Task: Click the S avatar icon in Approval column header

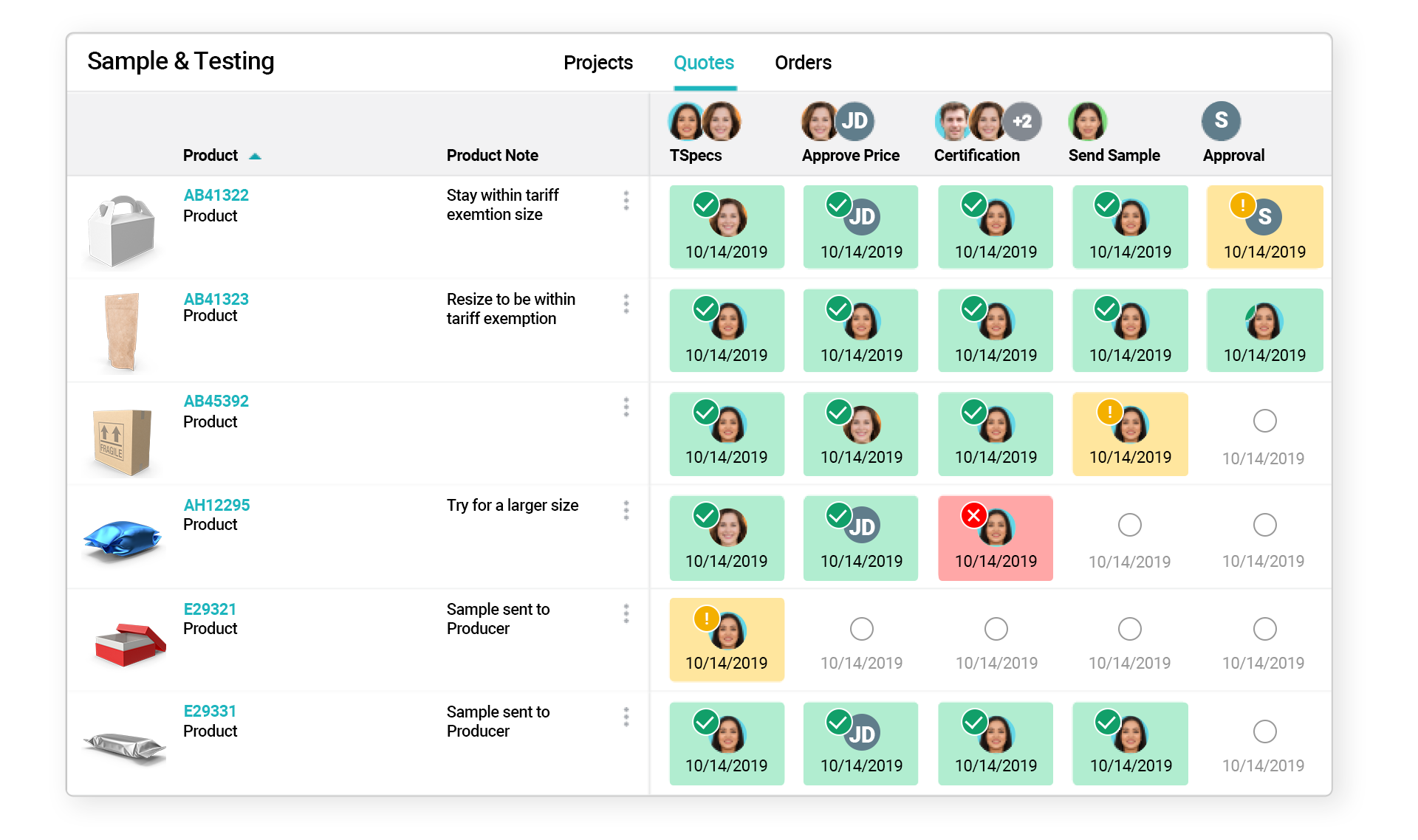Action: [x=1219, y=120]
